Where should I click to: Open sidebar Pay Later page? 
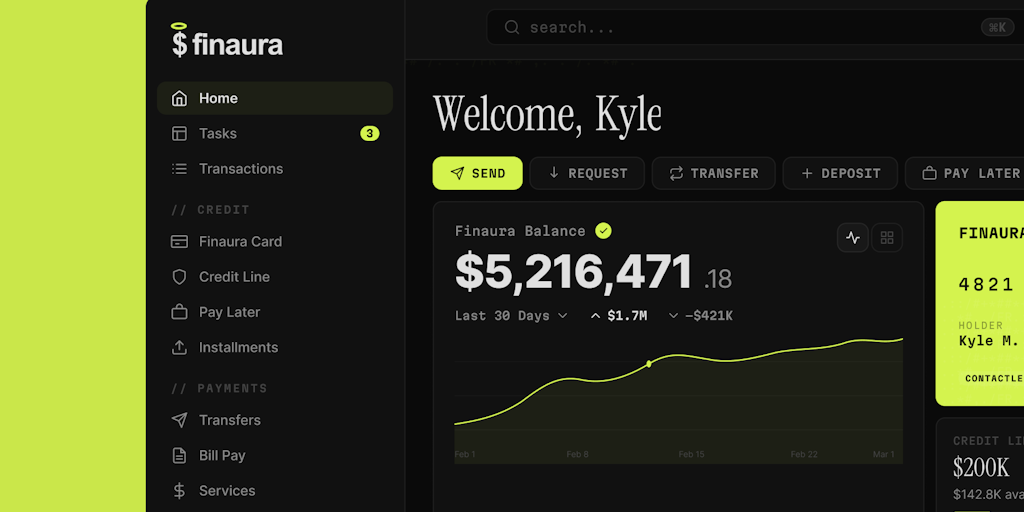[275, 312]
